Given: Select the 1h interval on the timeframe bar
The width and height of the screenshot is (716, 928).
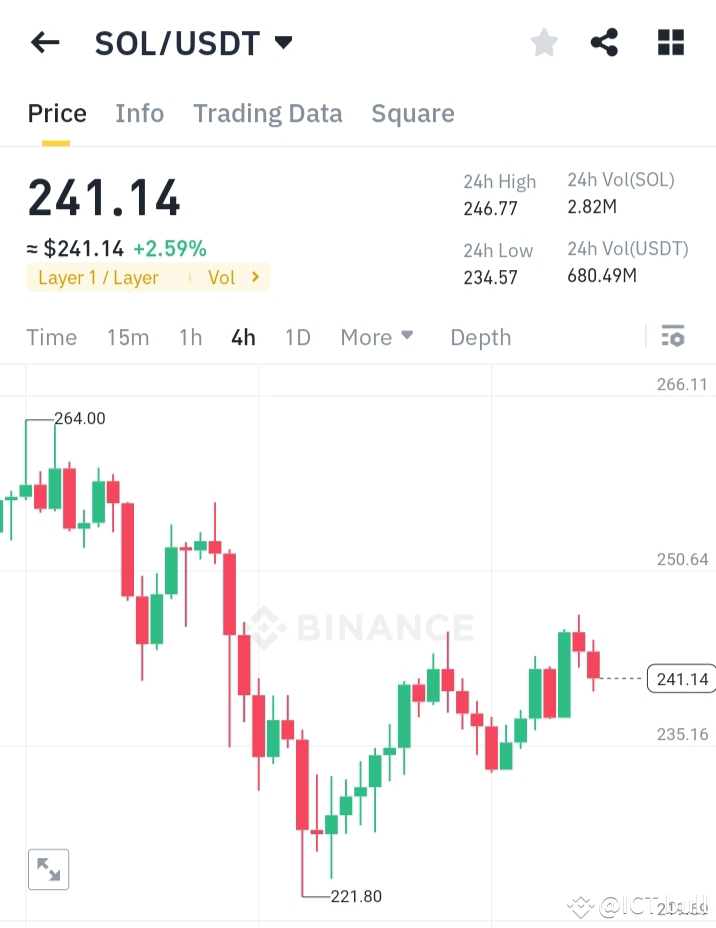Looking at the screenshot, I should (190, 338).
